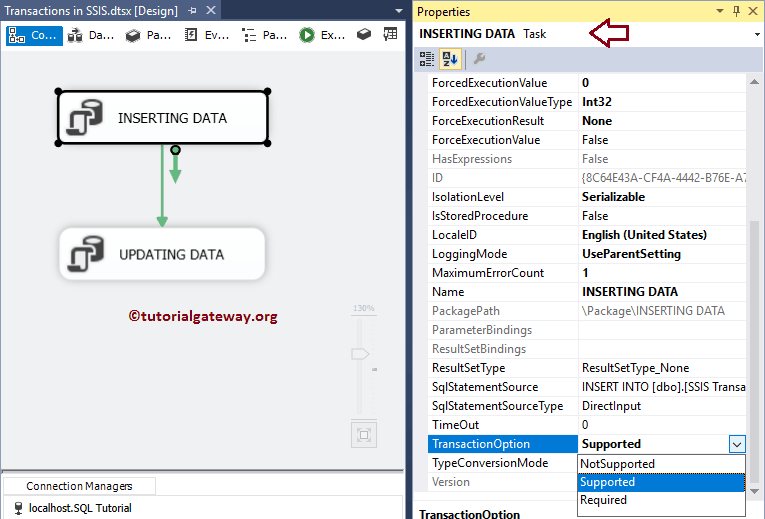Select the IsolationLevel property row
This screenshot has height=519, width=765.
point(587,197)
